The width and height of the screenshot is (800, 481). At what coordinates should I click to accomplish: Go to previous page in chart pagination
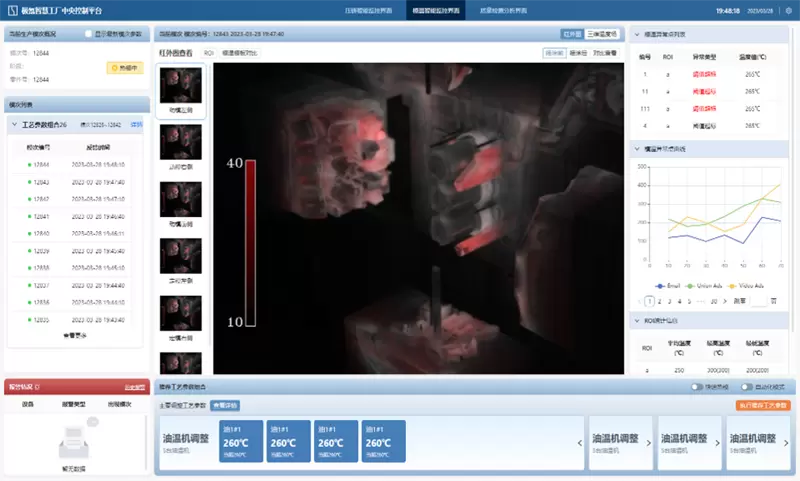pyautogui.click(x=639, y=300)
